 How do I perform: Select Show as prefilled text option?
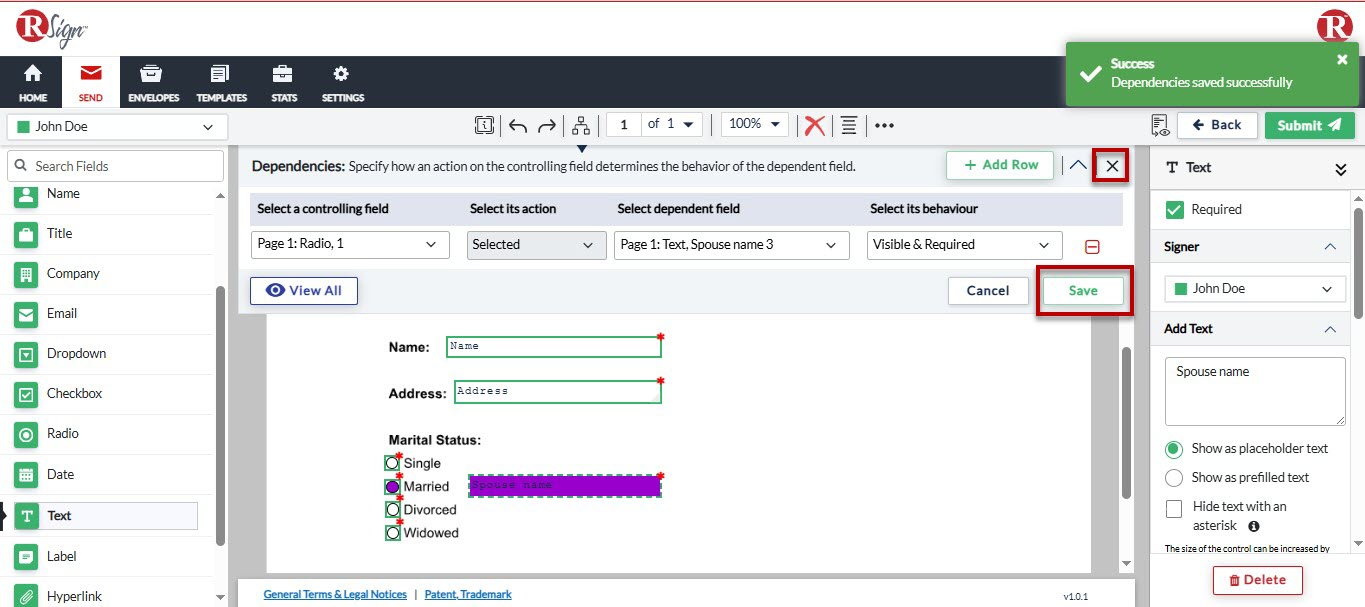[x=1173, y=477]
